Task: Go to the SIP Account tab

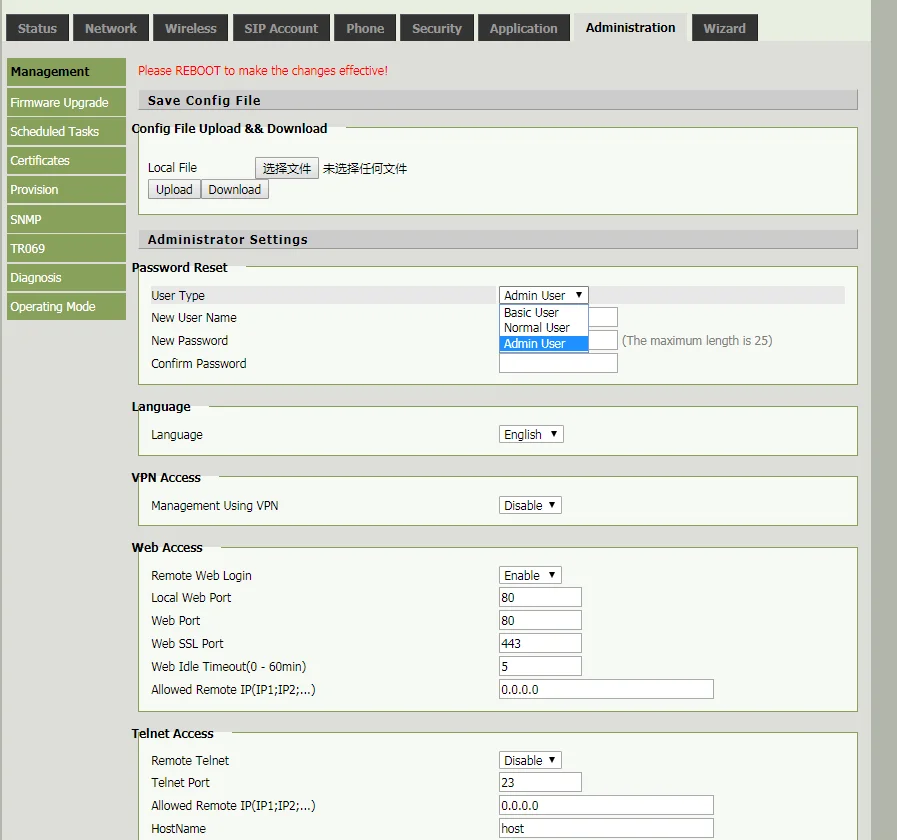Action: (x=281, y=28)
